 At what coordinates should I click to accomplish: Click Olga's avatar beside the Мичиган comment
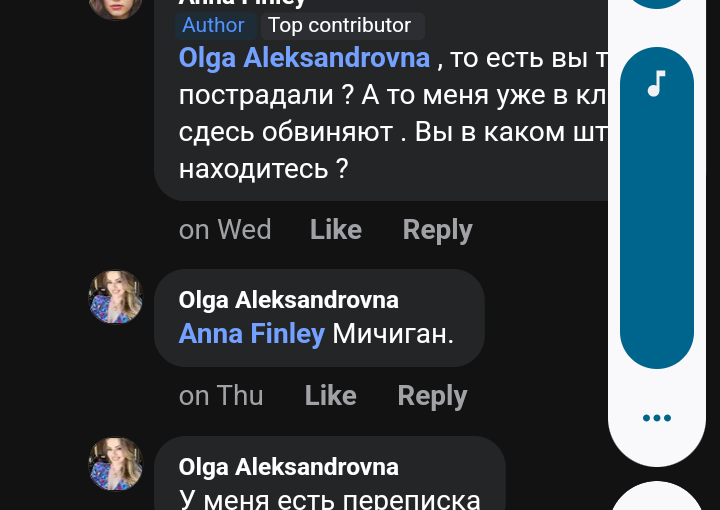[116, 297]
